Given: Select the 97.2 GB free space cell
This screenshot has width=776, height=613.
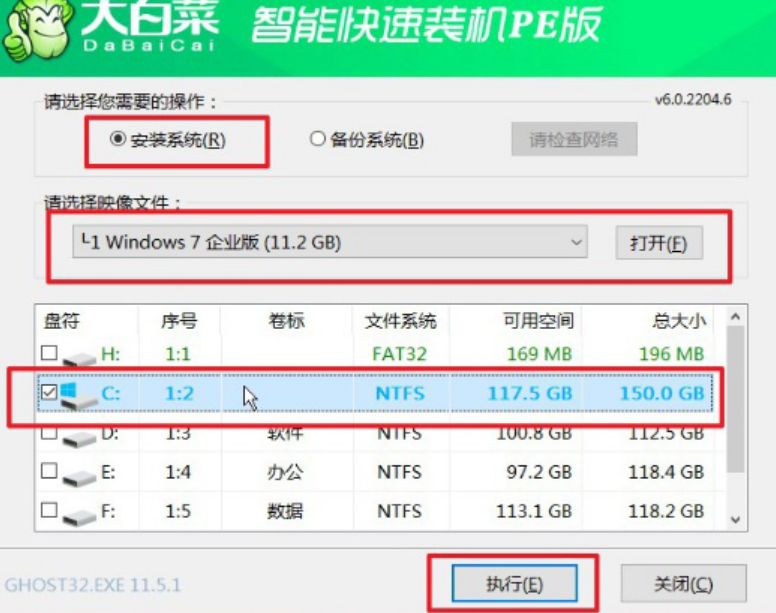Looking at the screenshot, I should [x=539, y=472].
